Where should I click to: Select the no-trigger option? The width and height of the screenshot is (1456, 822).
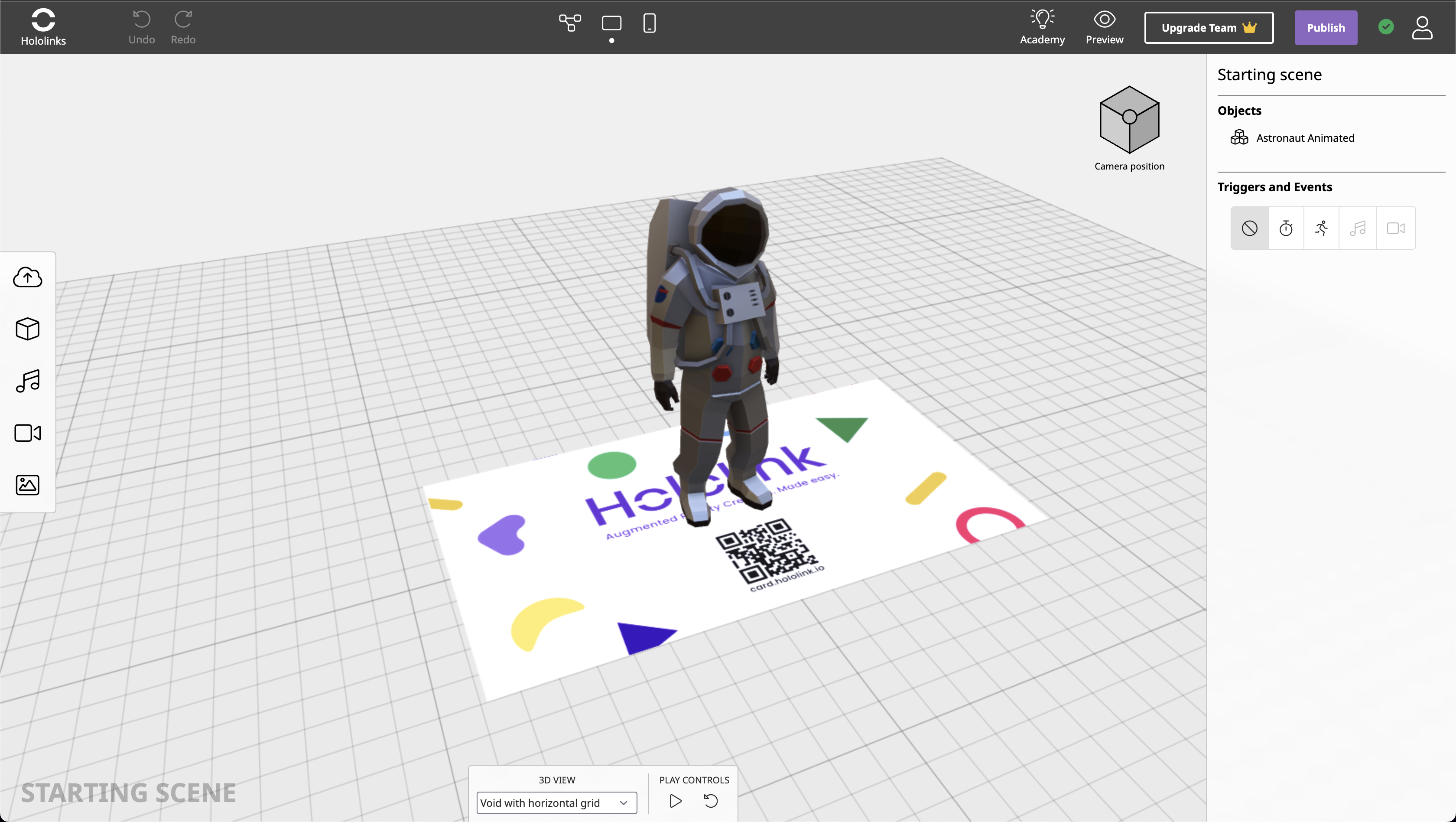[x=1250, y=228]
